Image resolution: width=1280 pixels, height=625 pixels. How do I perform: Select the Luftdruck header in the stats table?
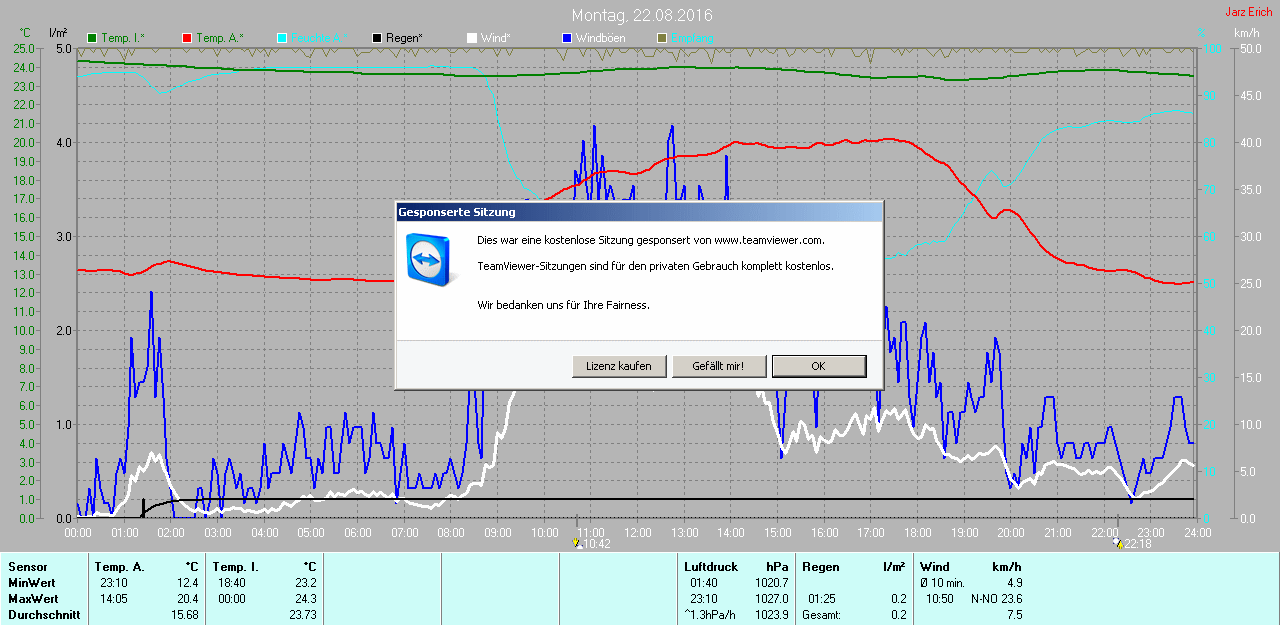click(711, 567)
